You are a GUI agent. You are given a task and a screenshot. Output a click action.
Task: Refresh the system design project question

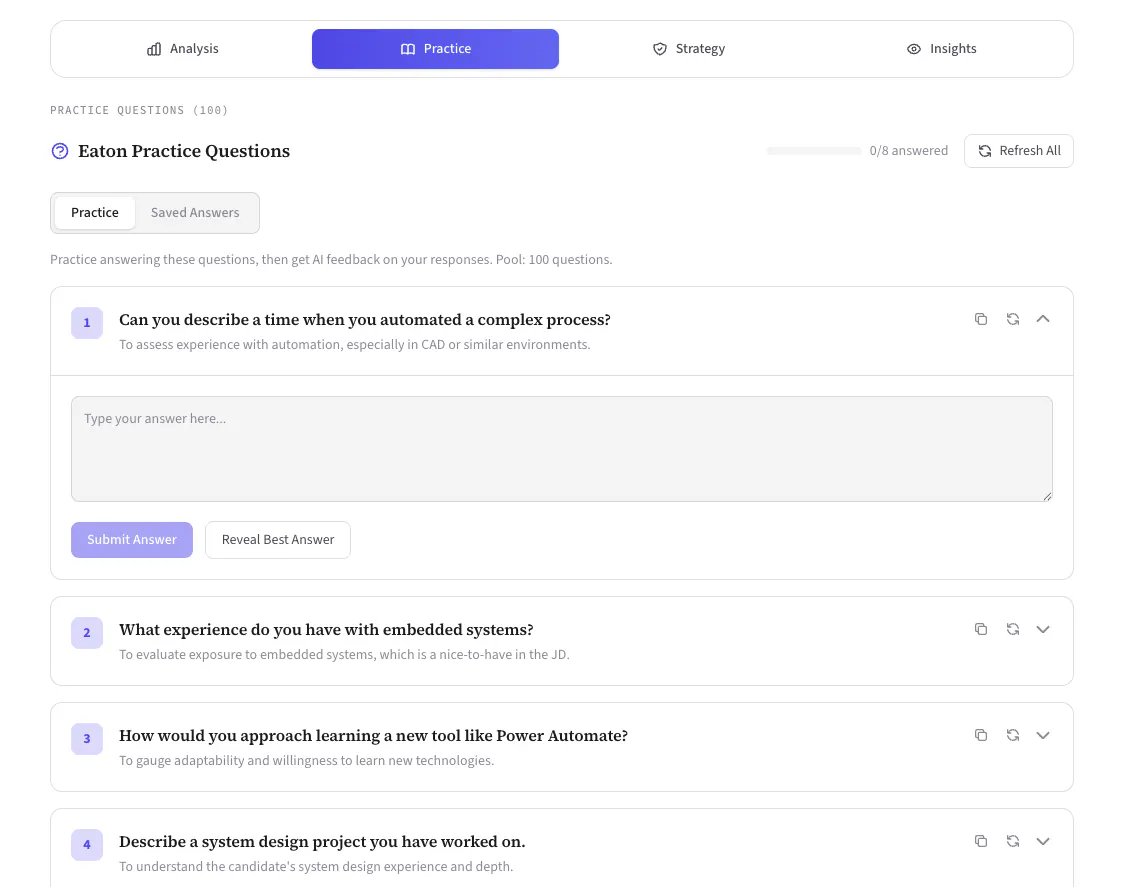[x=1012, y=841]
